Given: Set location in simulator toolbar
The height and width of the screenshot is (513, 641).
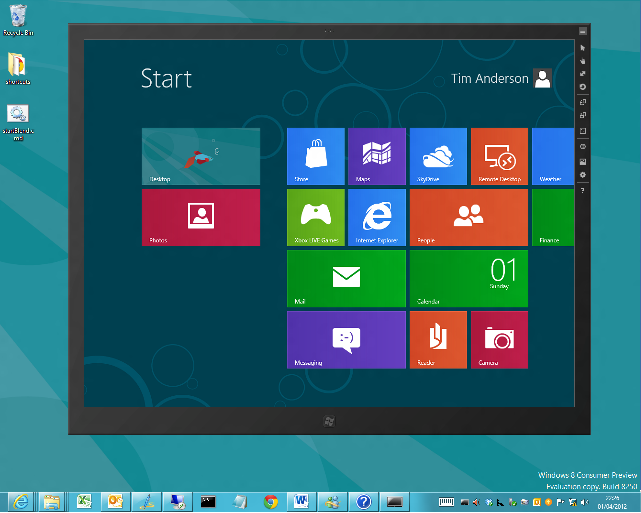Looking at the screenshot, I should tap(583, 146).
